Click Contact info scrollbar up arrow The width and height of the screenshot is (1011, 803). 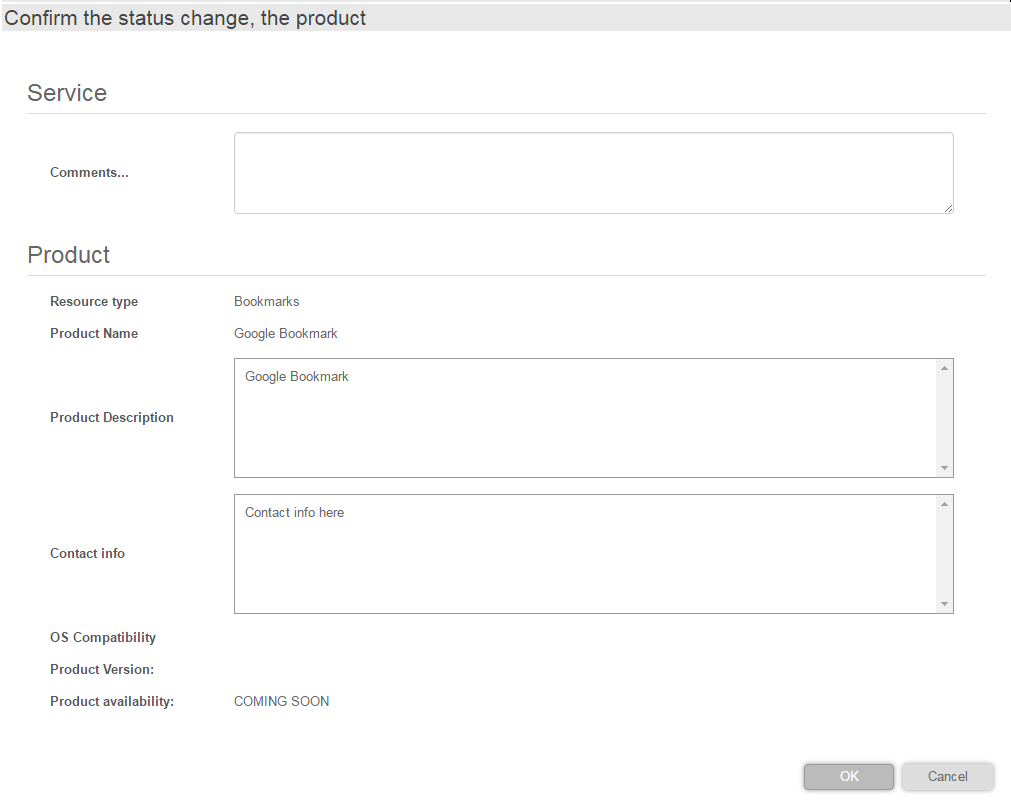click(x=945, y=504)
